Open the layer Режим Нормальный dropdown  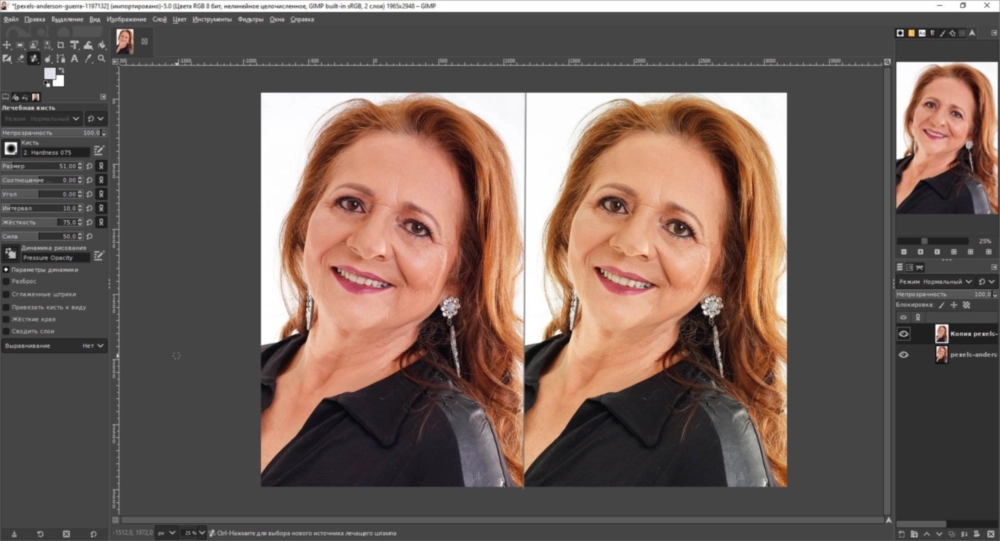(936, 281)
